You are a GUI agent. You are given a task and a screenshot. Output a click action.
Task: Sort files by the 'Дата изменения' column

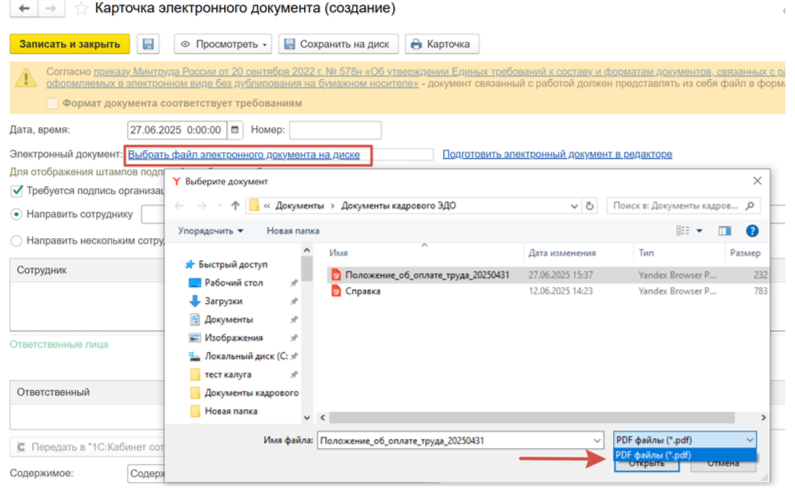pyautogui.click(x=562, y=254)
